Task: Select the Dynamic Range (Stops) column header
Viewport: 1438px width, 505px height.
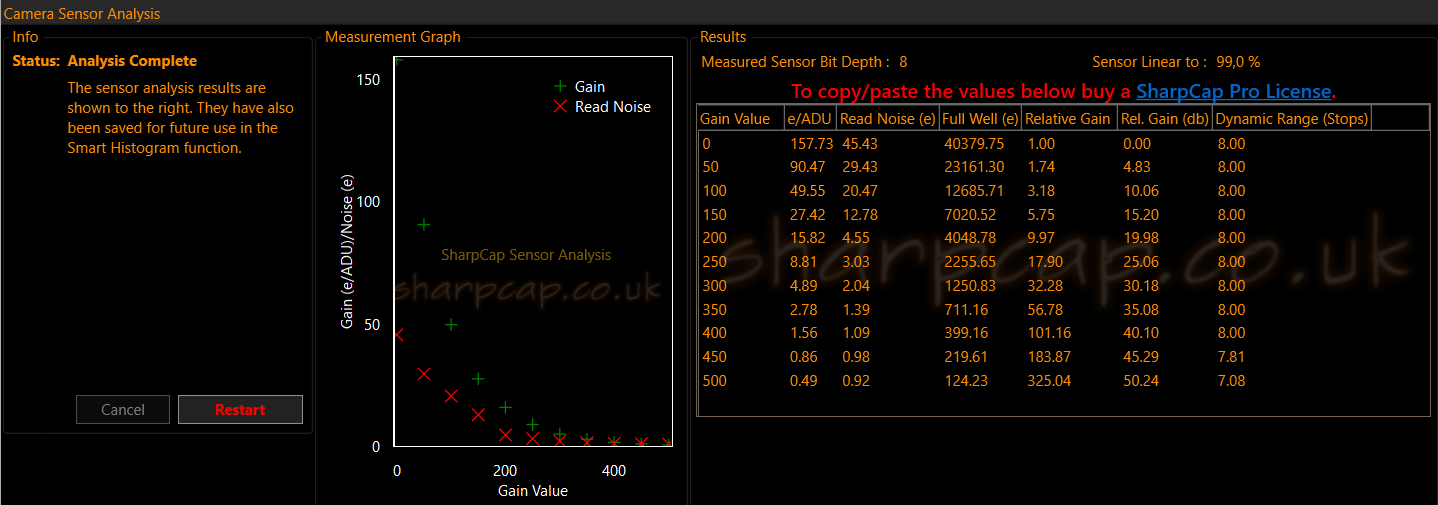Action: tap(1292, 118)
